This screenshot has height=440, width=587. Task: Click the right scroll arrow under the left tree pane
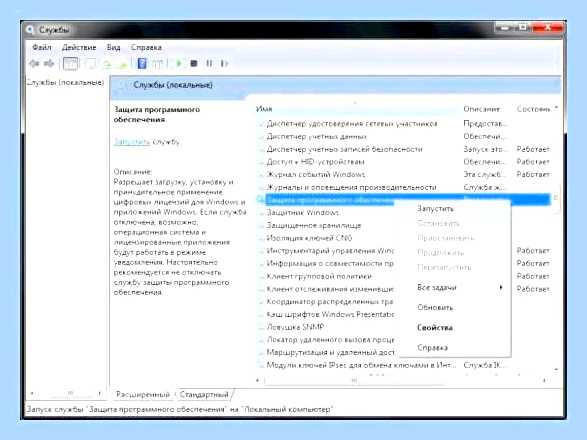pyautogui.click(x=100, y=393)
